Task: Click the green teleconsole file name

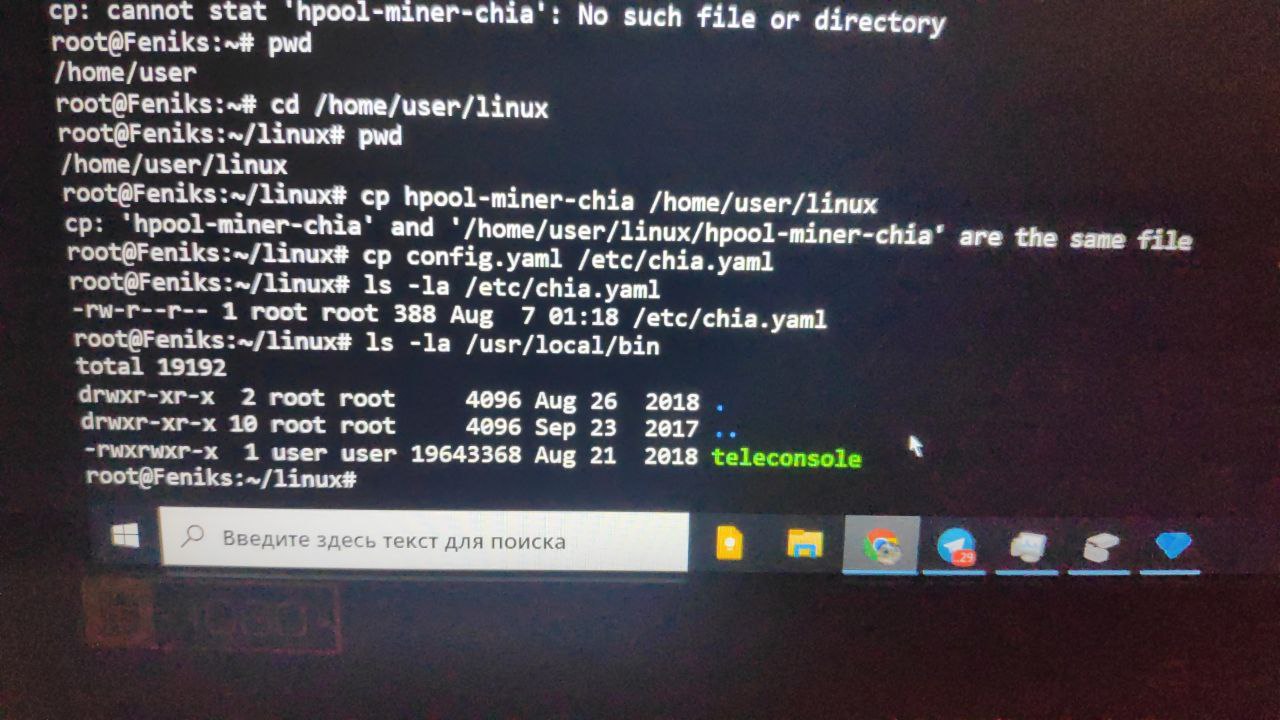Action: pyautogui.click(x=786, y=458)
